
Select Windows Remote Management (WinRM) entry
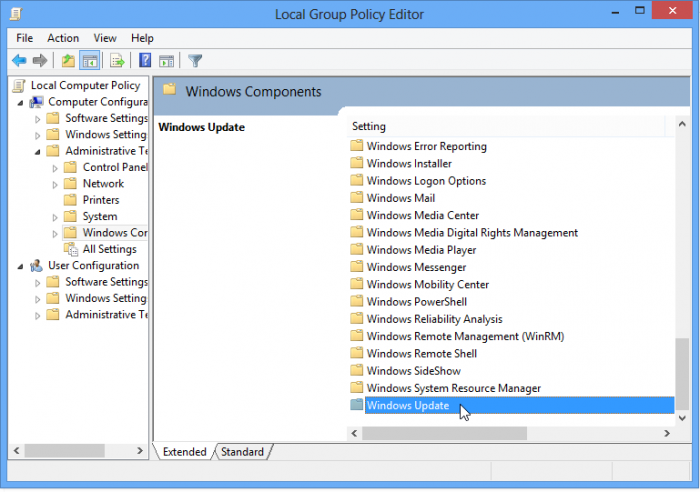coord(465,336)
